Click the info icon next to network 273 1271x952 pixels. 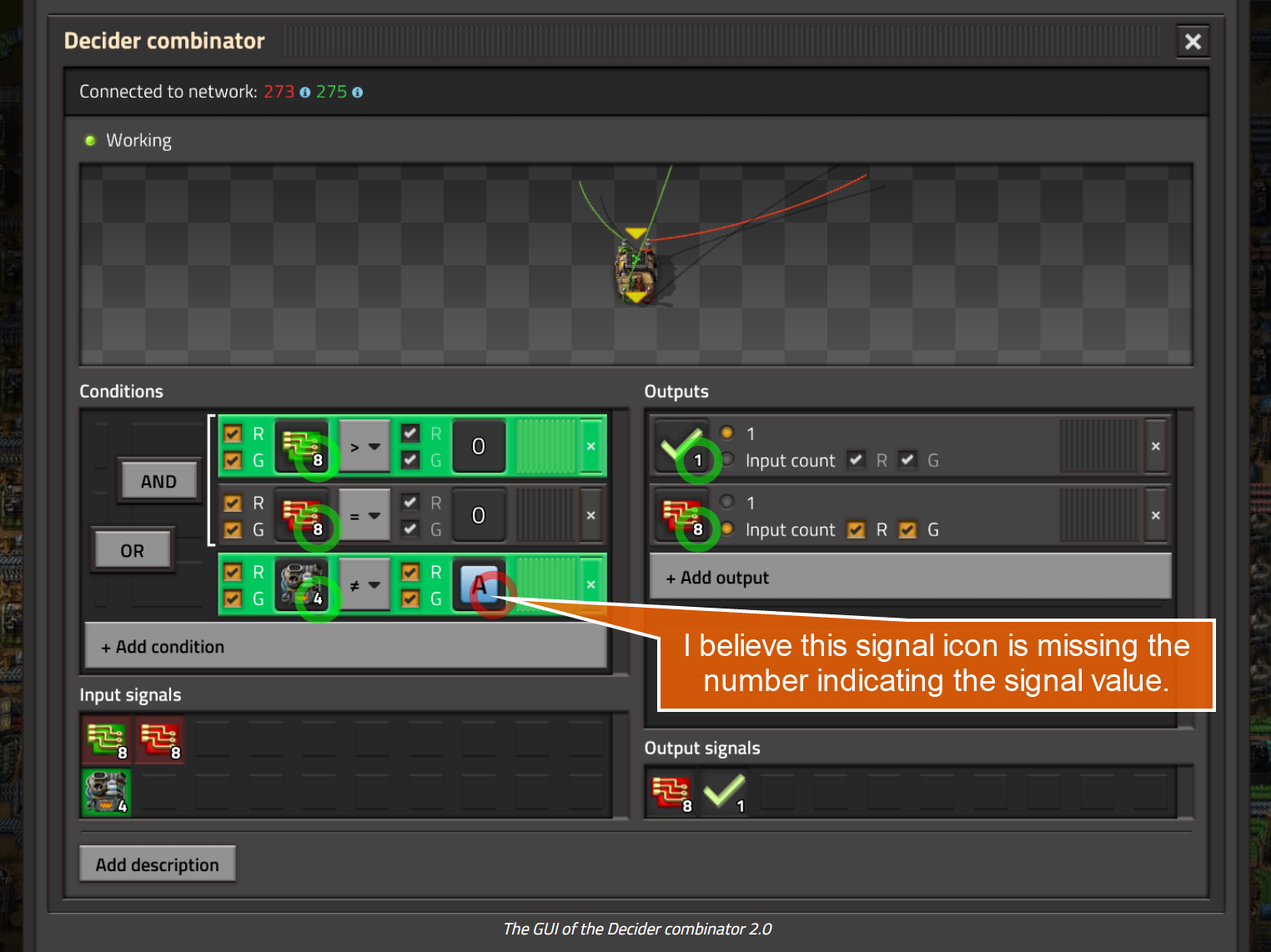click(x=305, y=93)
